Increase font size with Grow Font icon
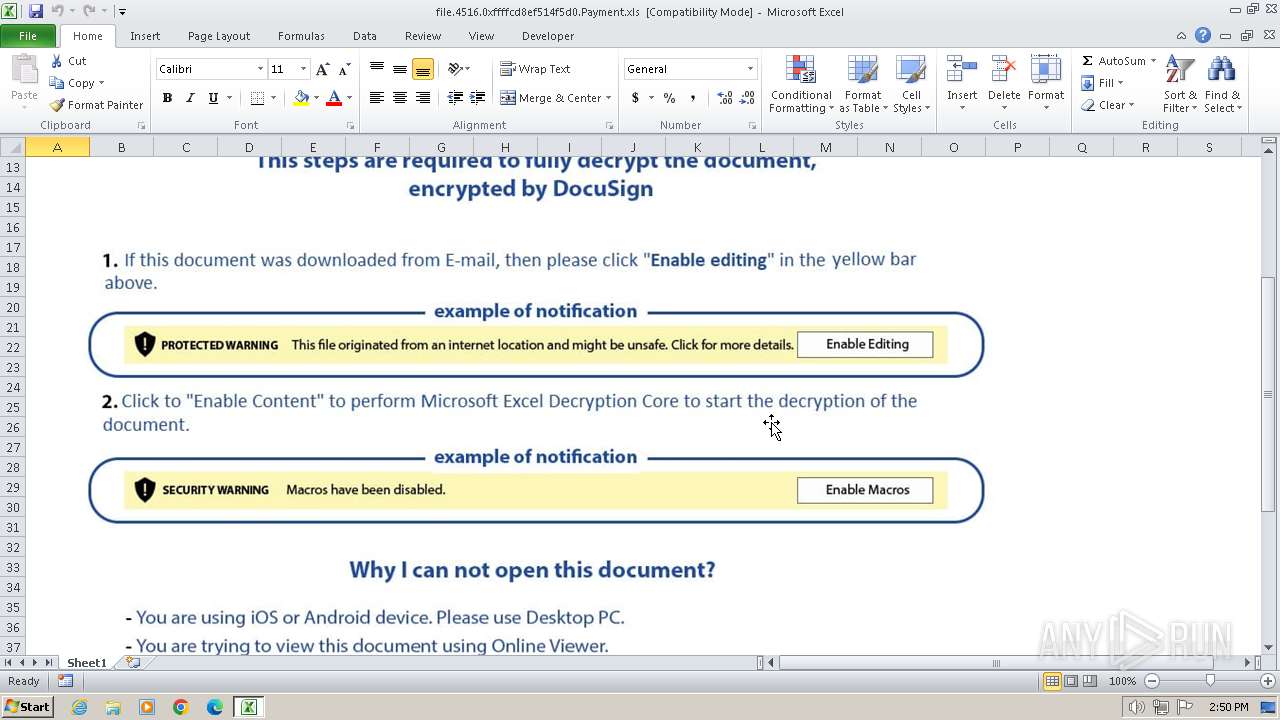The height and width of the screenshot is (720, 1280). pos(322,69)
